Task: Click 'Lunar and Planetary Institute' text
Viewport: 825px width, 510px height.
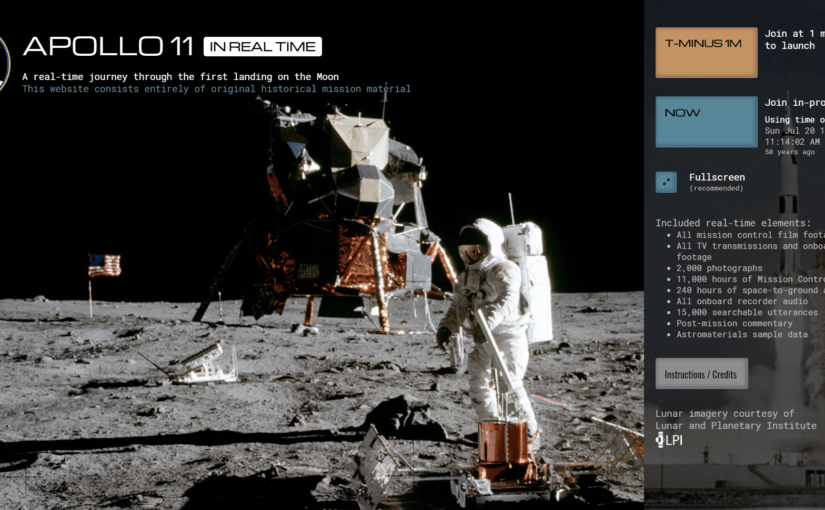Action: point(736,425)
